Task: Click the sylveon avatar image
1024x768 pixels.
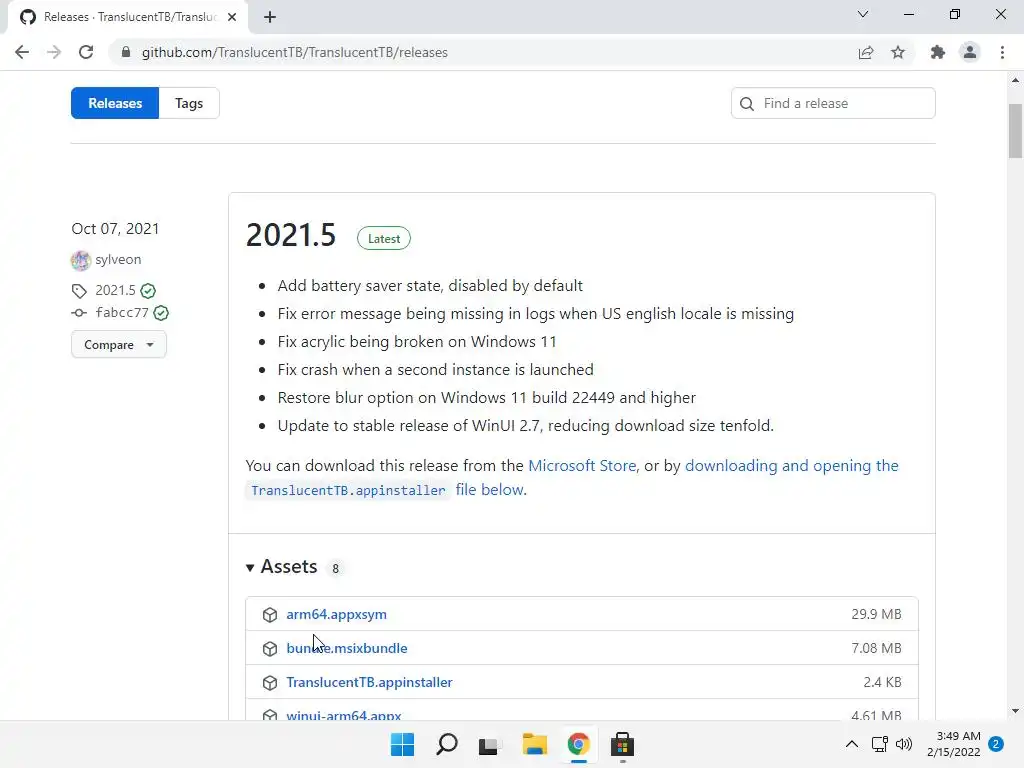Action: [x=81, y=260]
